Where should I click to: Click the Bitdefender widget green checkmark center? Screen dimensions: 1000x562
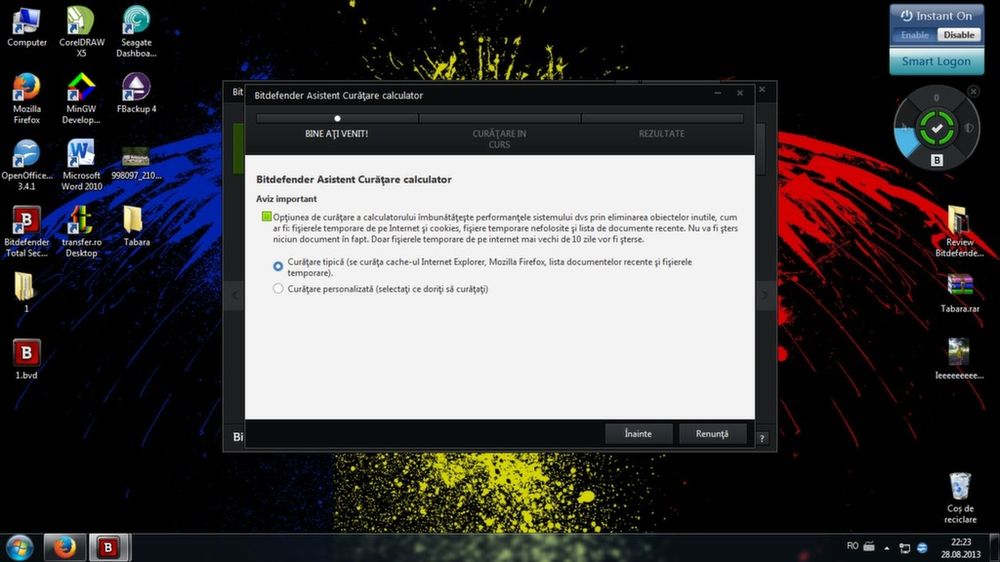937,128
